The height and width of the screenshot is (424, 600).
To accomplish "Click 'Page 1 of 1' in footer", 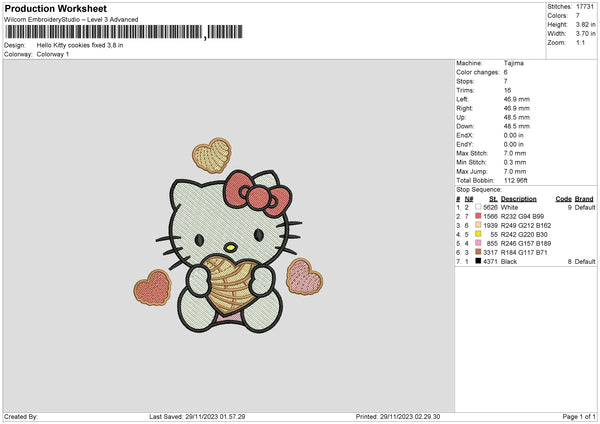I will point(579,417).
